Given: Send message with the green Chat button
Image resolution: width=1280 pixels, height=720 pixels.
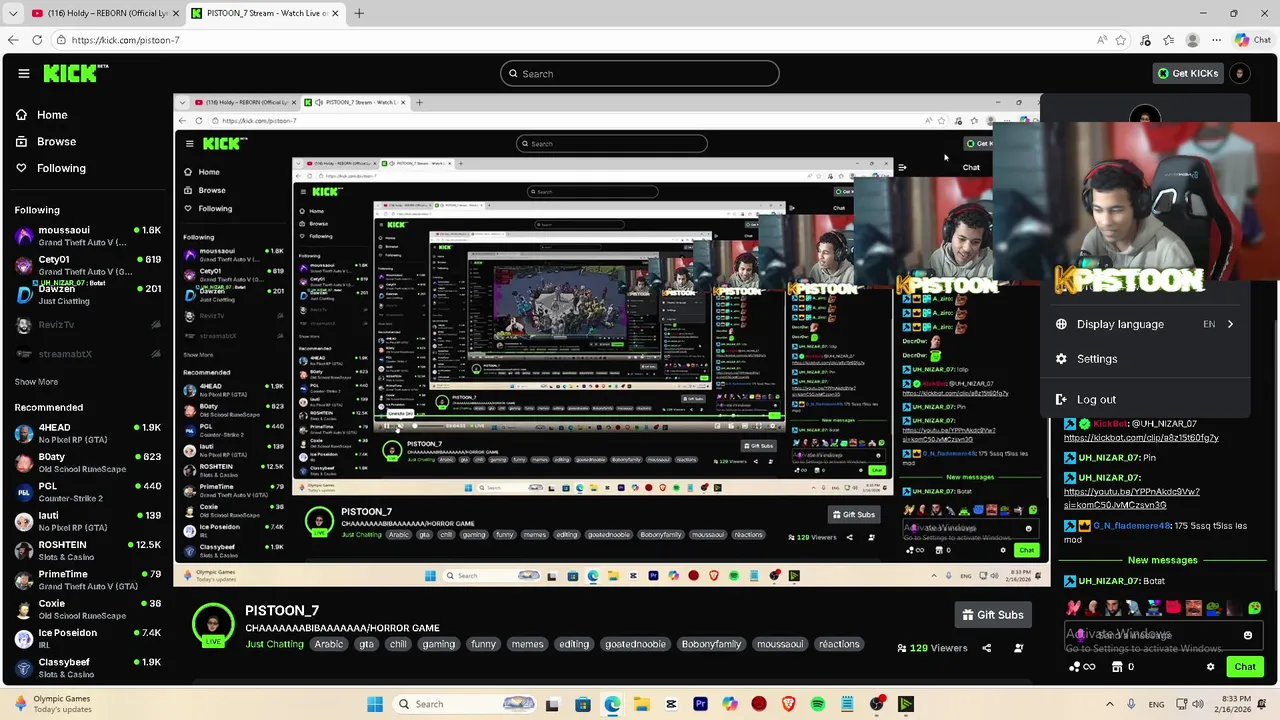Looking at the screenshot, I should coord(1245,667).
